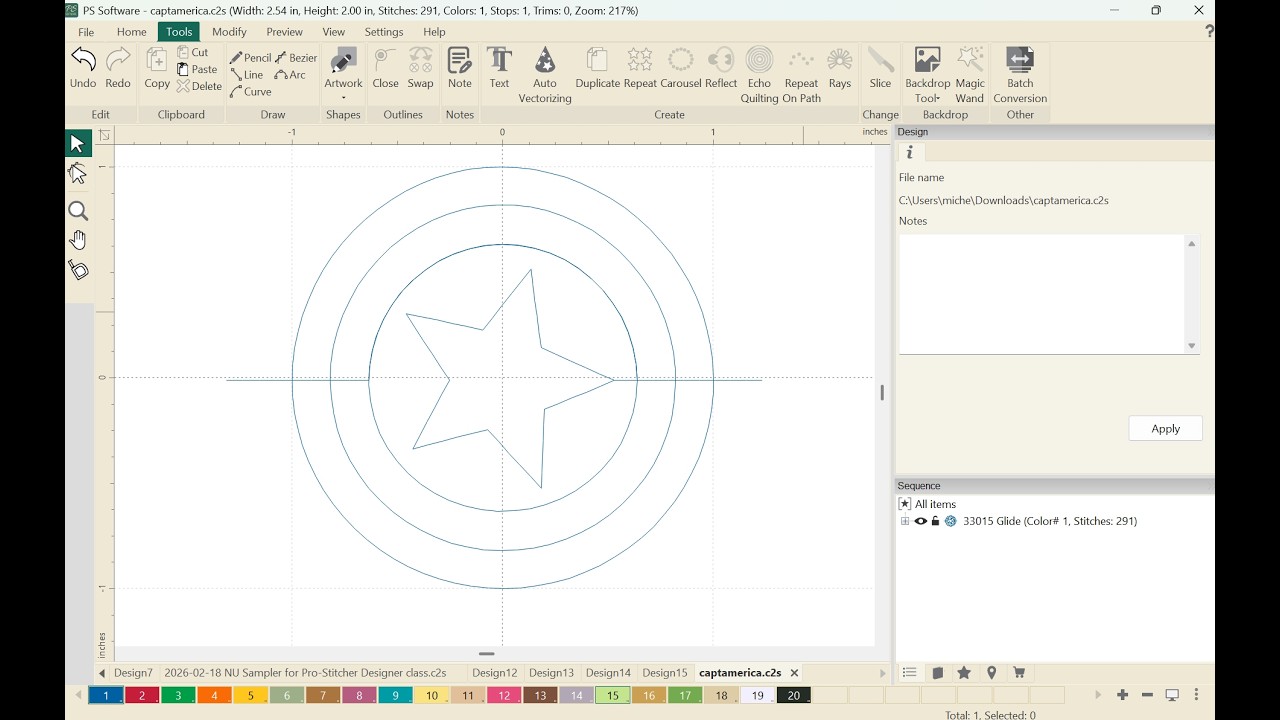Select the Arc draw tool
Image resolution: width=1280 pixels, height=720 pixels.
coord(290,75)
